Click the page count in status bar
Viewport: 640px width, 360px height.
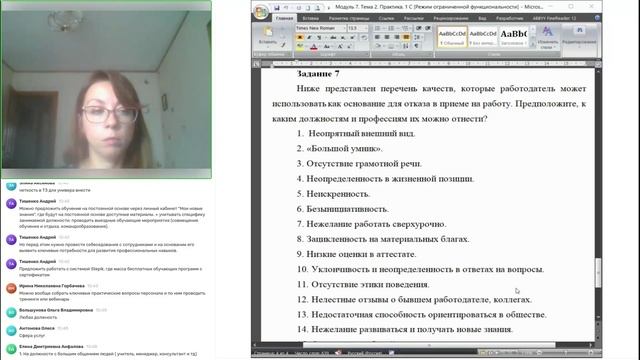click(x=271, y=353)
